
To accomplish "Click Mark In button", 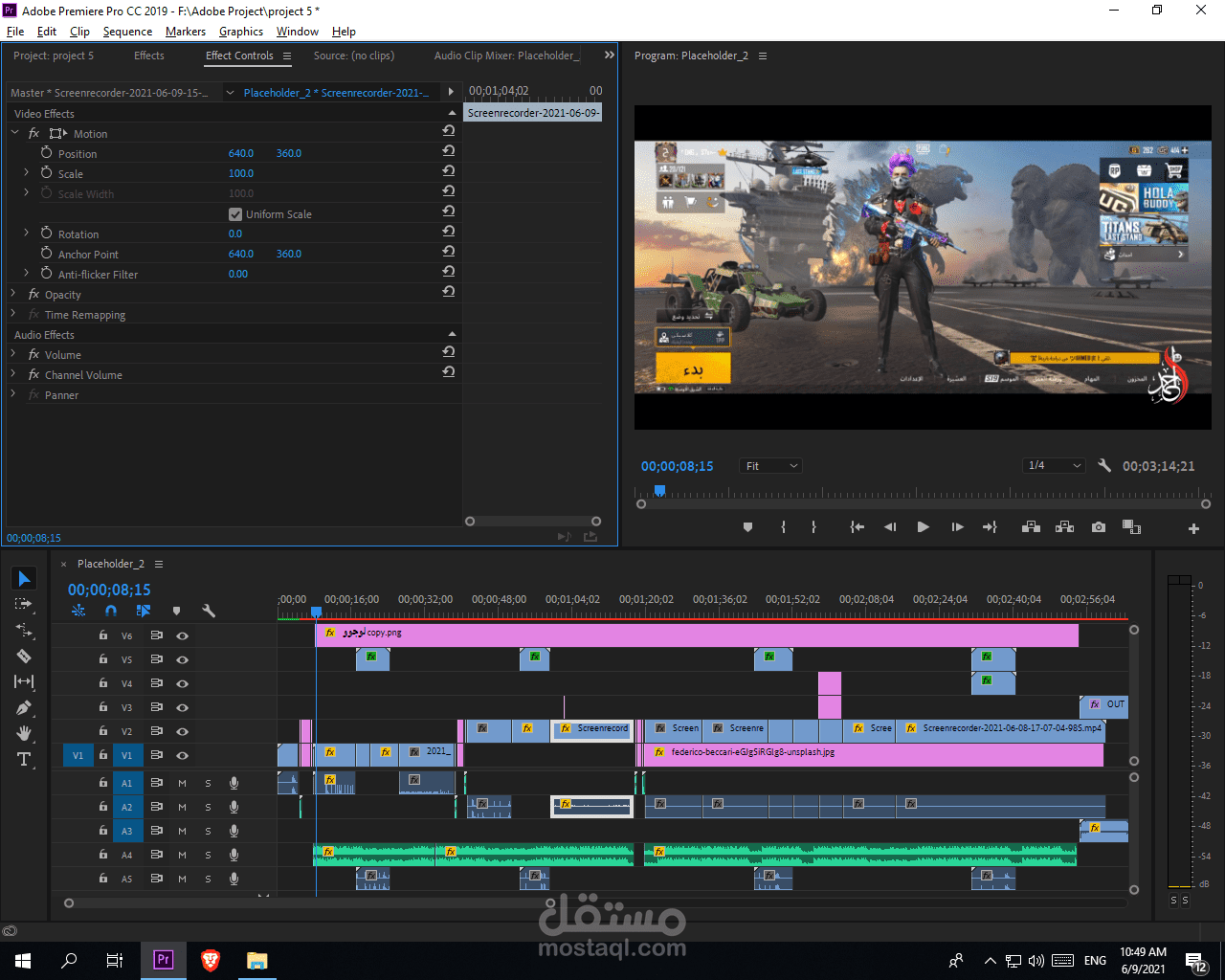I will pos(783,527).
